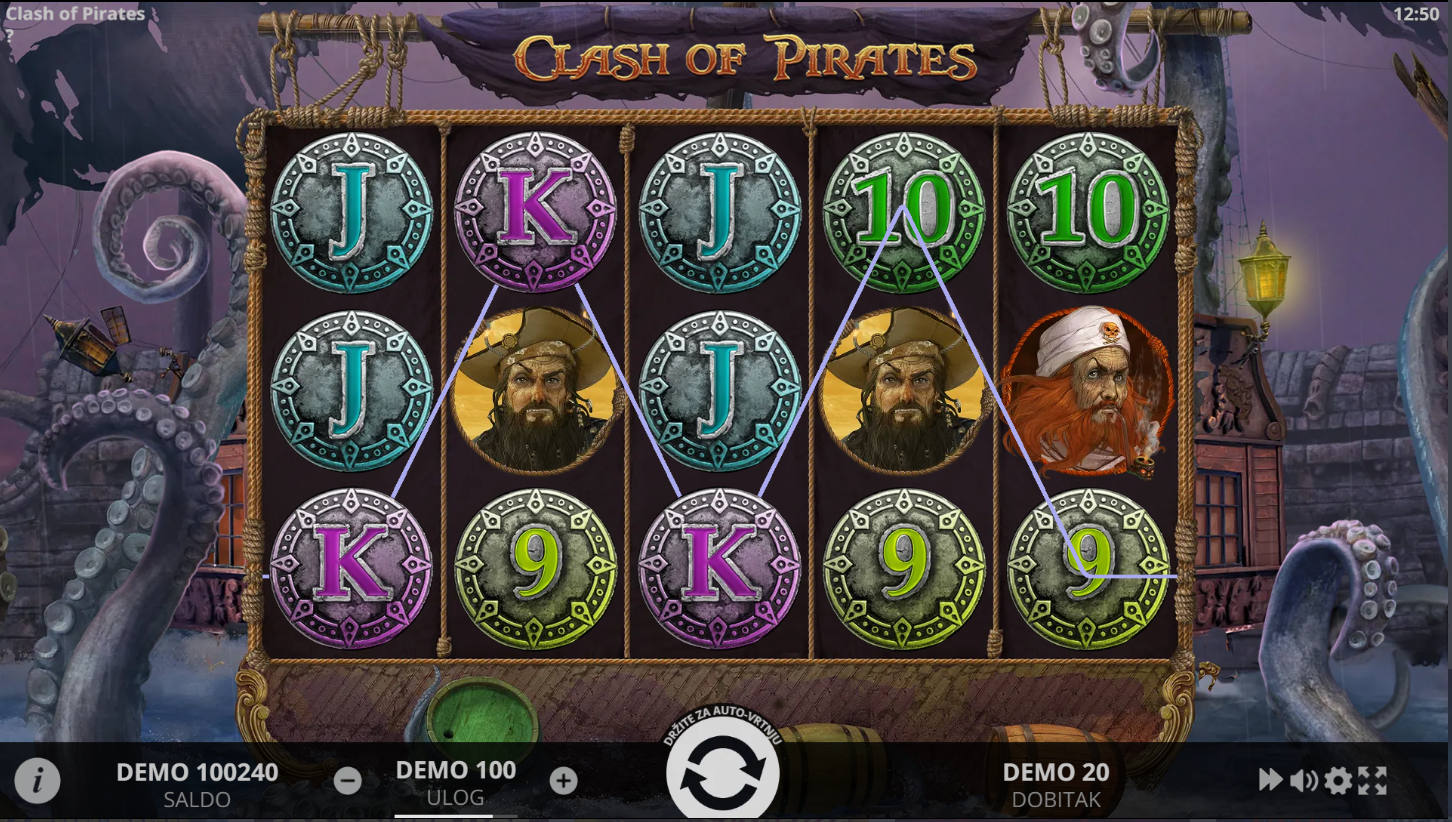Click the white-turban red-bearded pirate symbol
Viewport: 1452px width, 822px height.
pyautogui.click(x=1088, y=389)
